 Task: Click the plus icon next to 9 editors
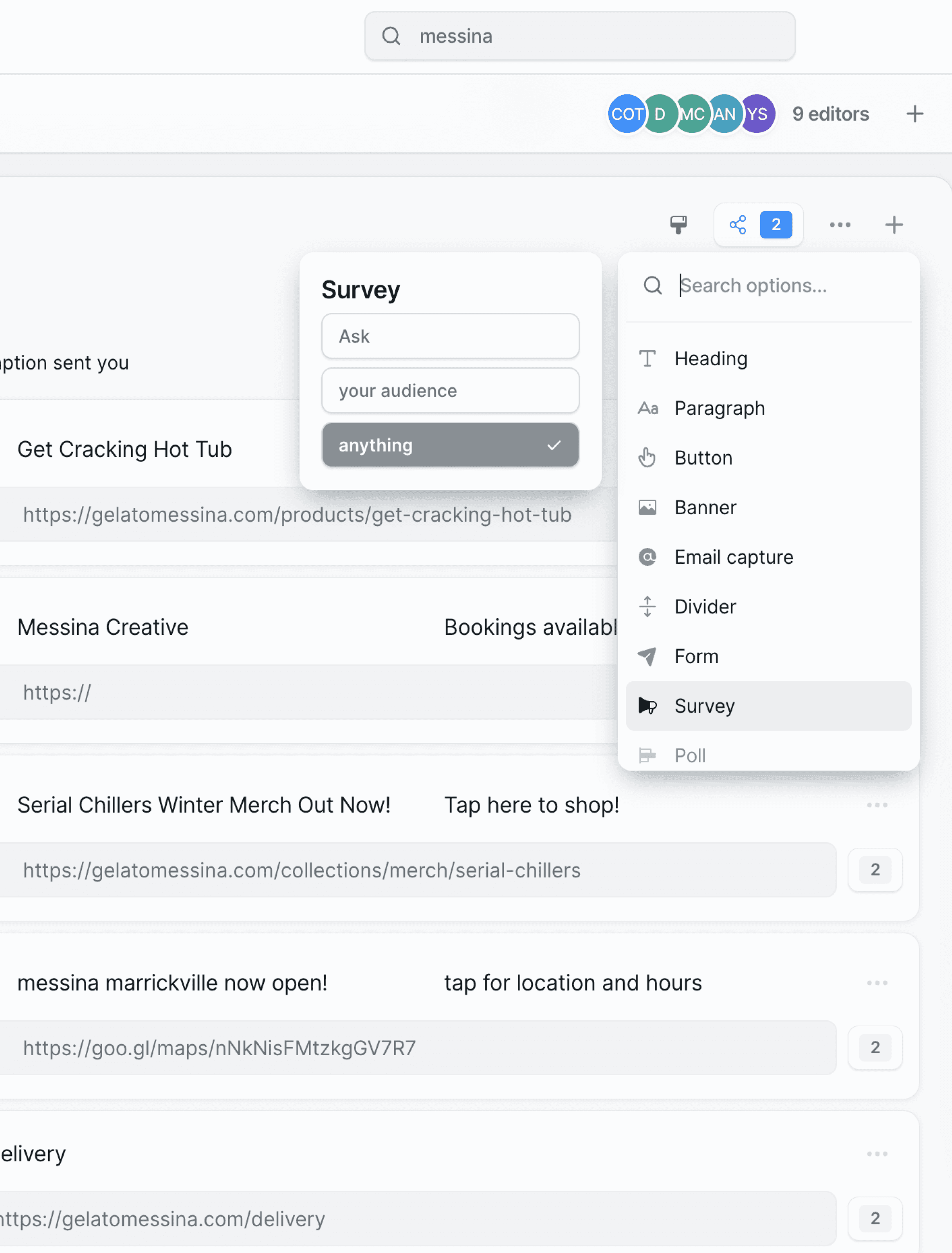(914, 114)
